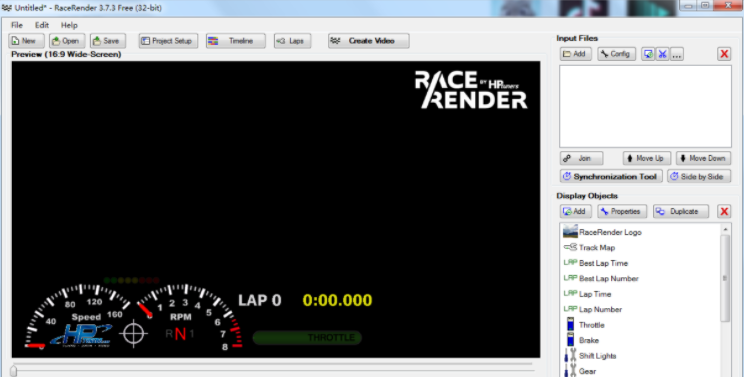This screenshot has width=744, height=377.
Task: Select Best Lap Time in display objects
Action: coord(603,263)
